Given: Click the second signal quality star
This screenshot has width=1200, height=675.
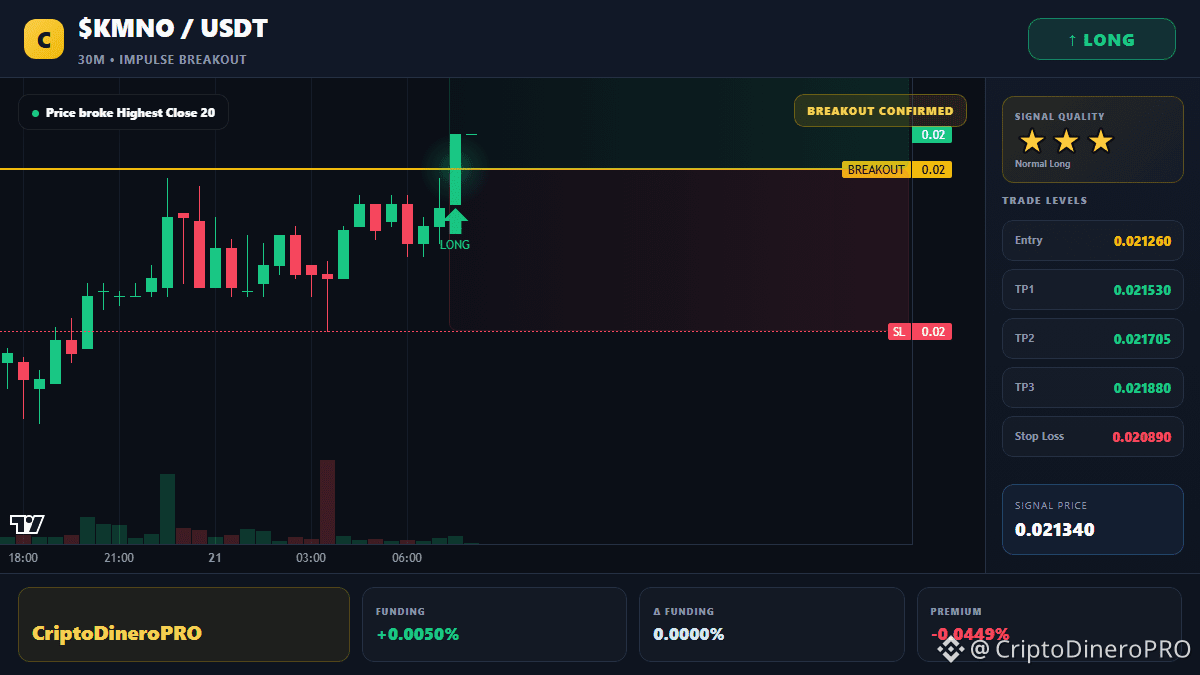Looking at the screenshot, I should tap(1066, 142).
